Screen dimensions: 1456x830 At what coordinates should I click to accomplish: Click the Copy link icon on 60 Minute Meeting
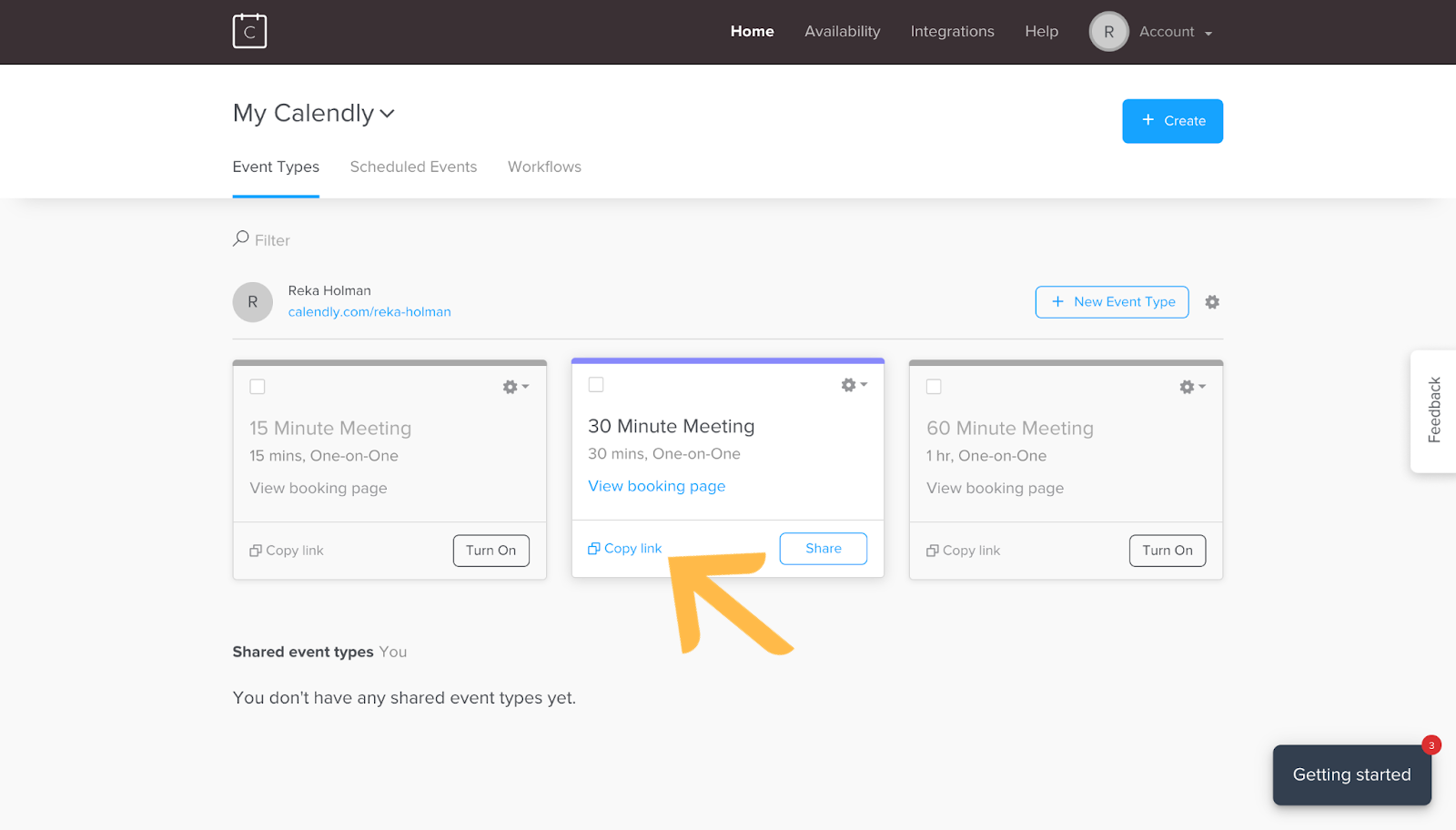pos(932,550)
